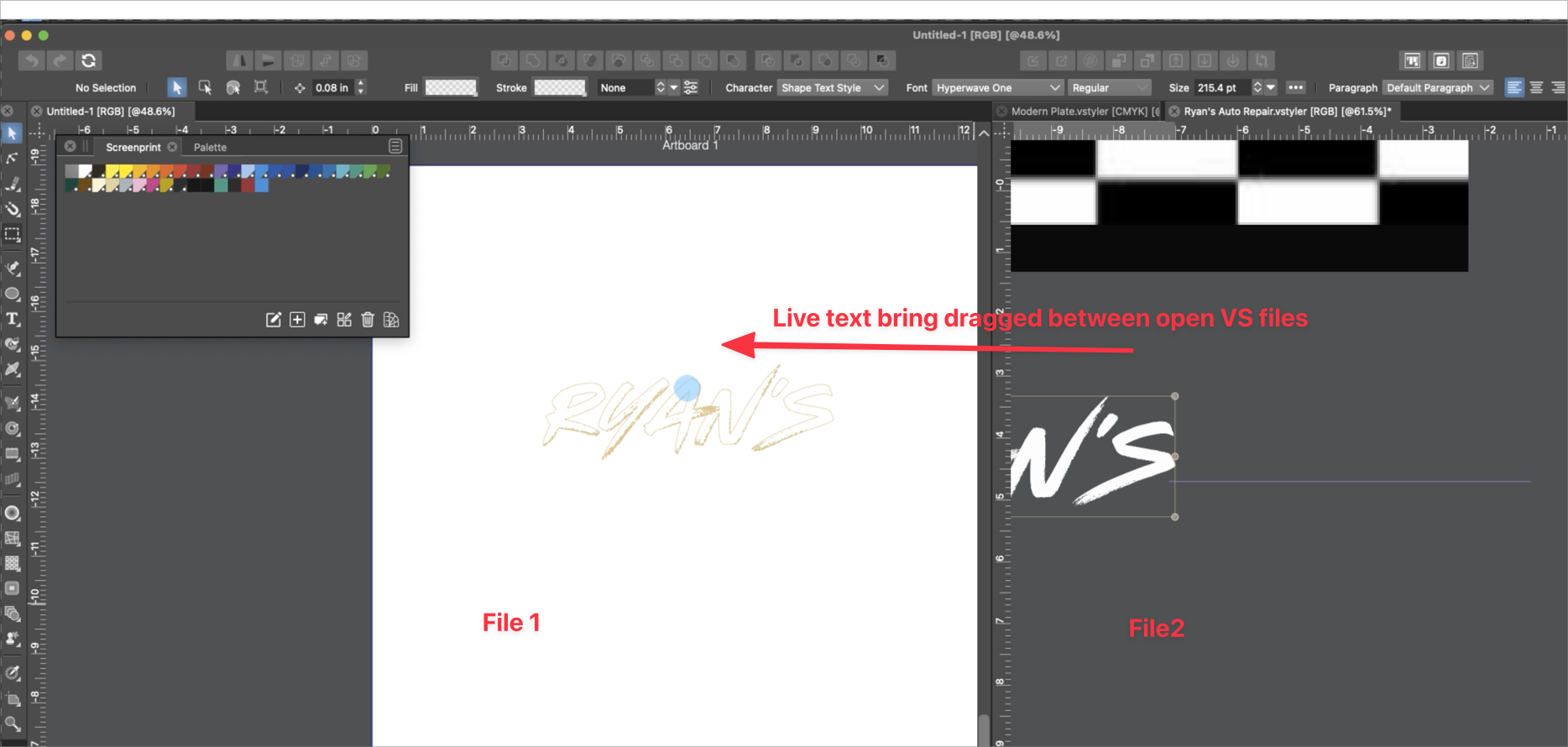Open the Screenprint panel hamburger menu
This screenshot has width=1568, height=747.
click(395, 147)
